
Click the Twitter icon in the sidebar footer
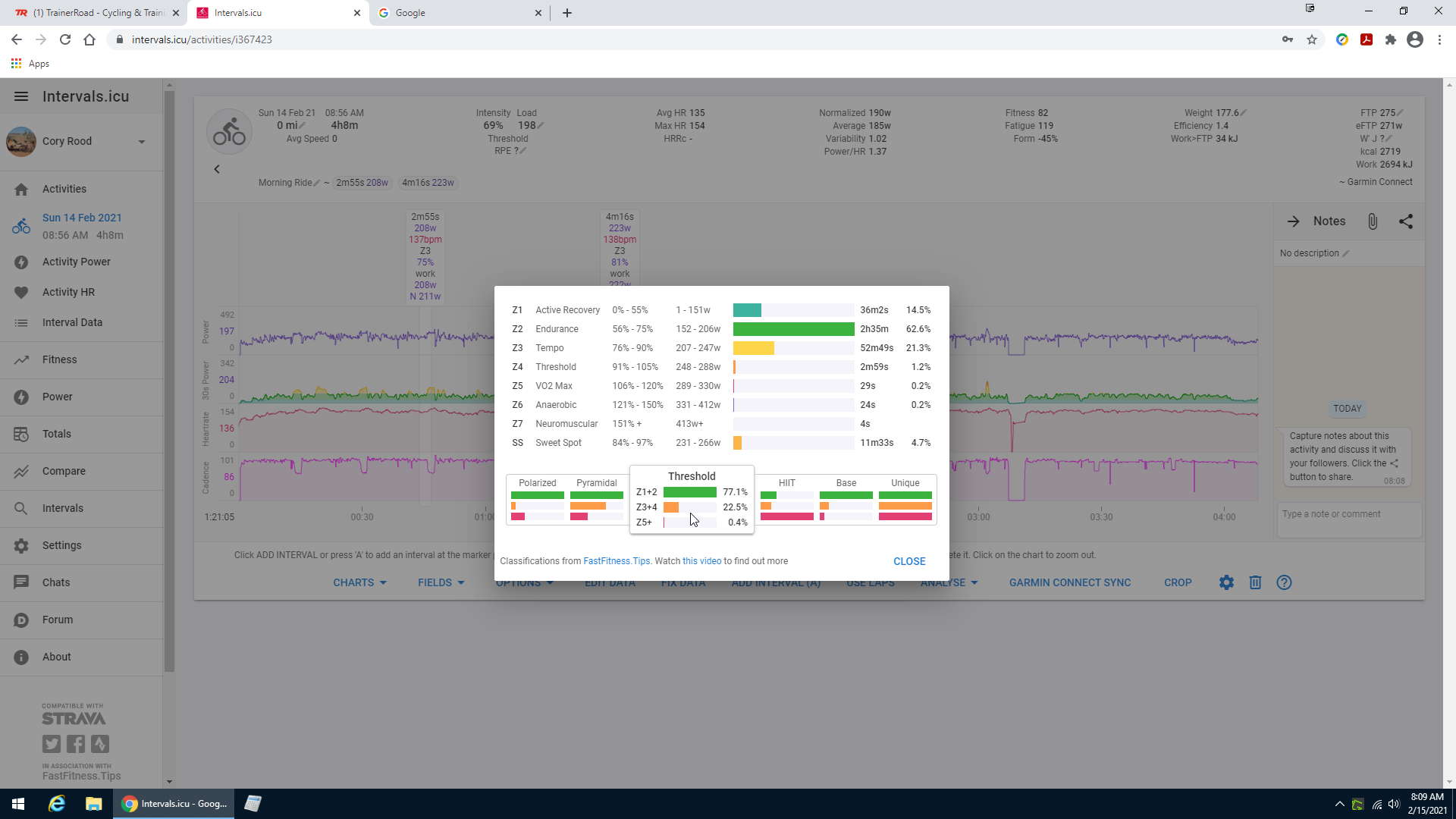point(52,744)
